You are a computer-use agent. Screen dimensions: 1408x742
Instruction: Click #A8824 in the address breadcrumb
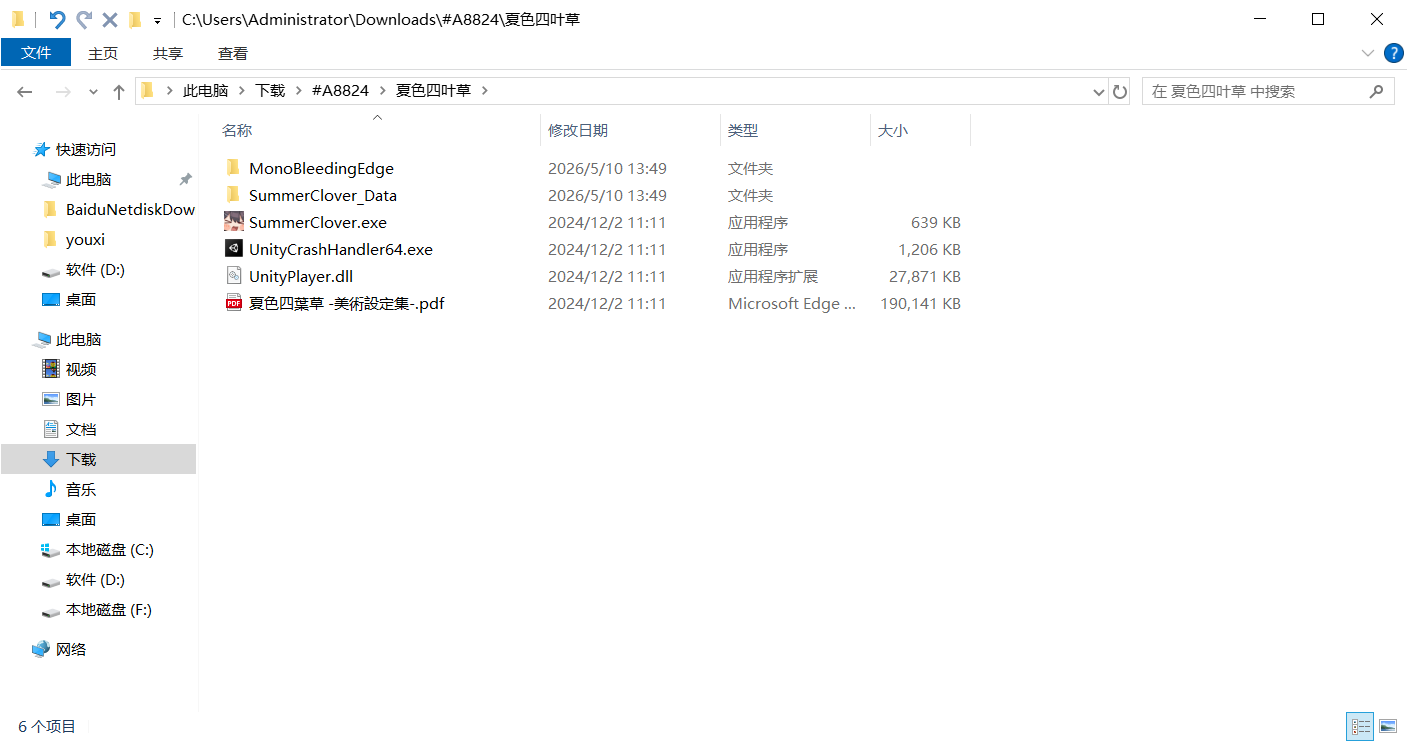tap(340, 91)
